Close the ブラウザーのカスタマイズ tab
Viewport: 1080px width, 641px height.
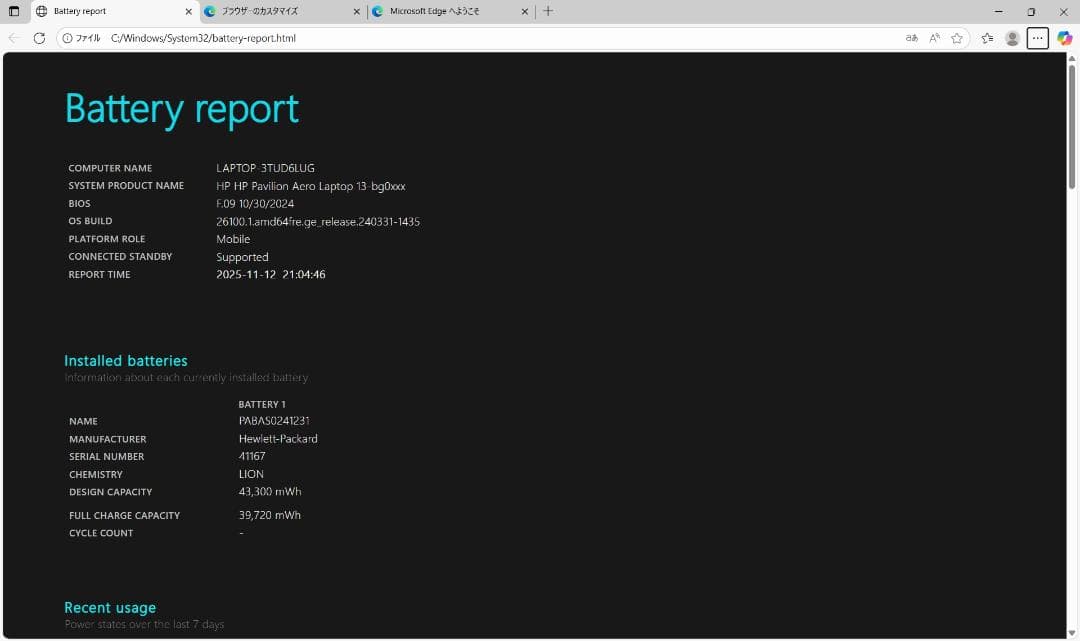coord(357,11)
